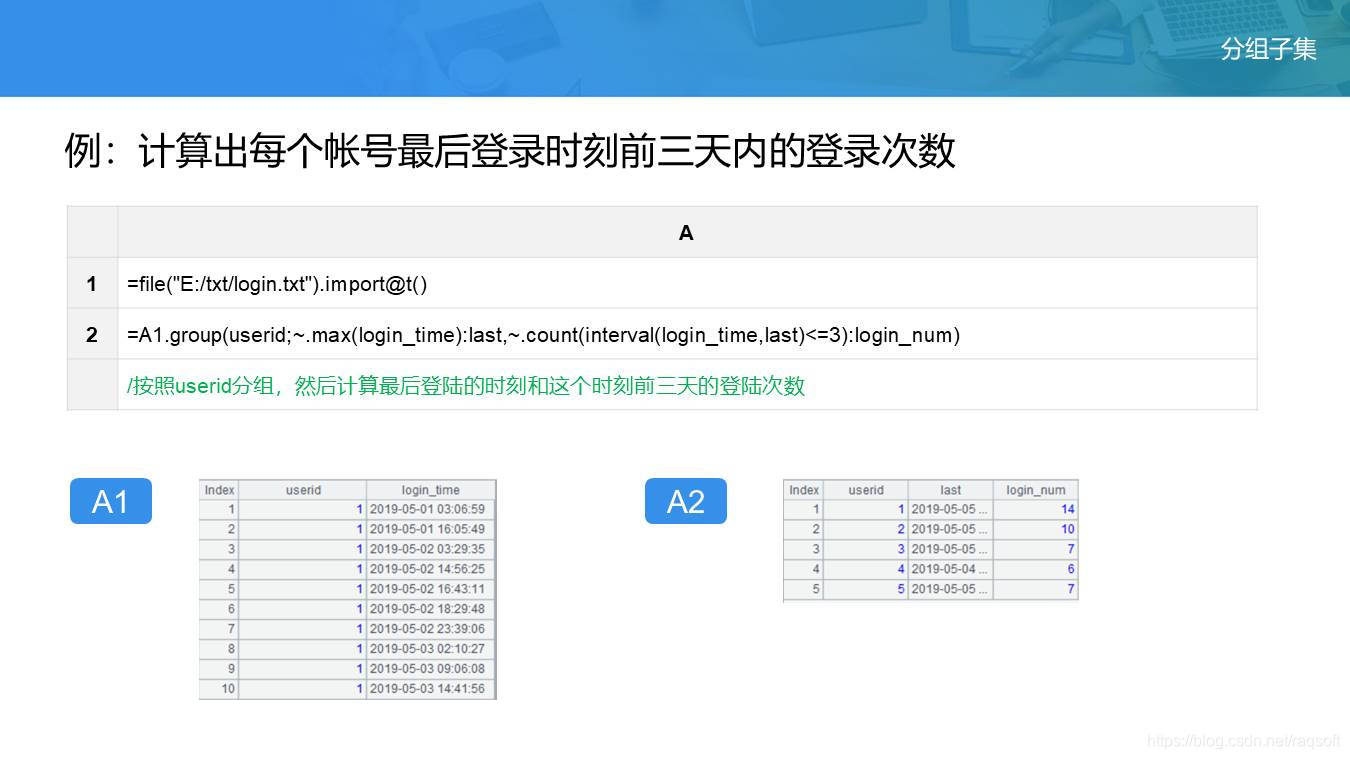Click the 分组子集 heading in banner
This screenshot has height=759, width=1350.
[1268, 49]
